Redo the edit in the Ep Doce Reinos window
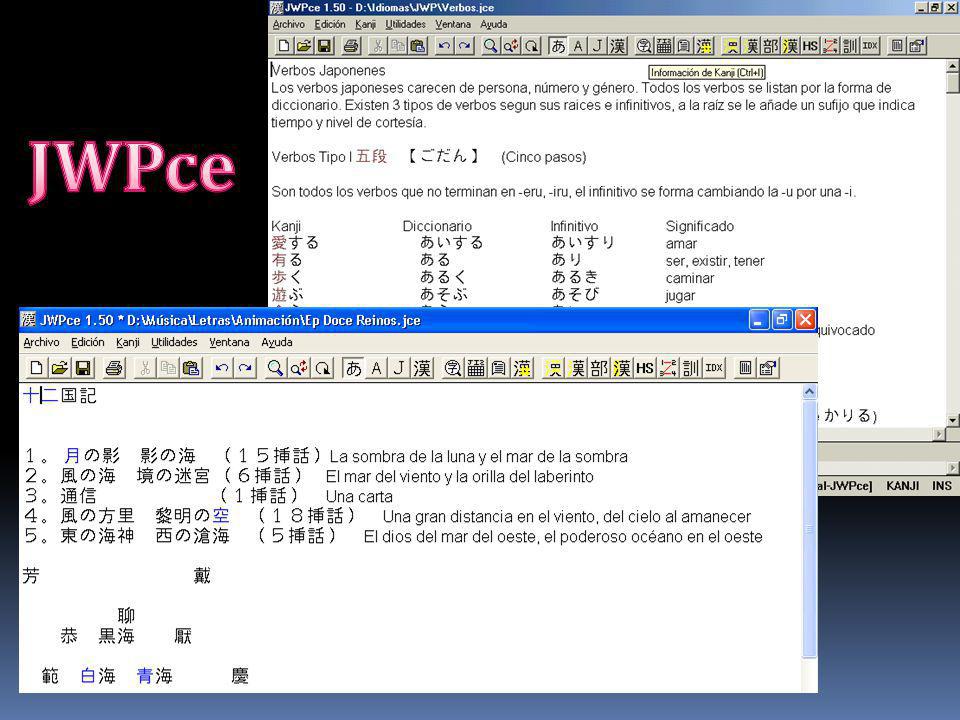 point(245,368)
